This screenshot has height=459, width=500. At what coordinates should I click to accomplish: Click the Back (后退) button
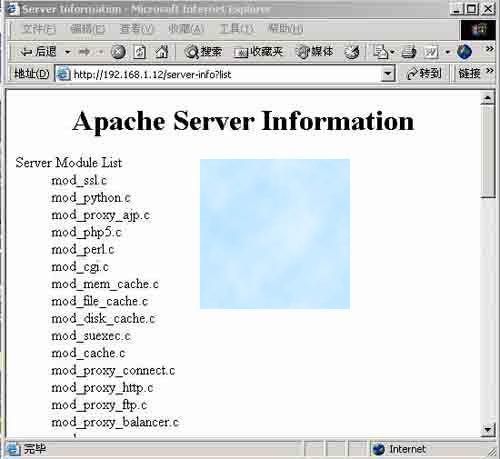coord(38,52)
